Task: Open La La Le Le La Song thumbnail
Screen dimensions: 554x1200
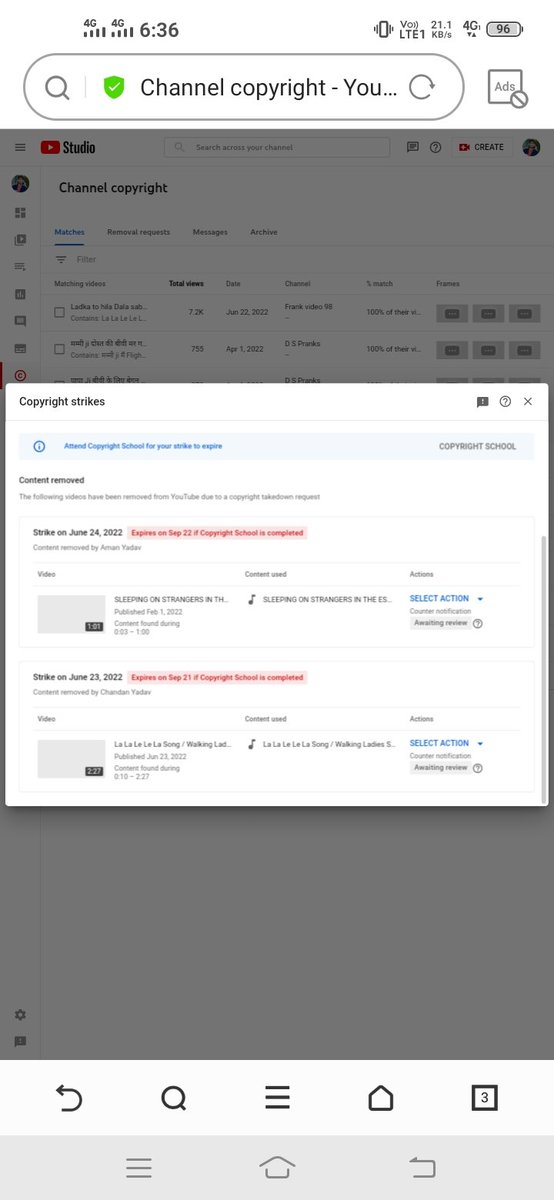Action: coord(71,759)
